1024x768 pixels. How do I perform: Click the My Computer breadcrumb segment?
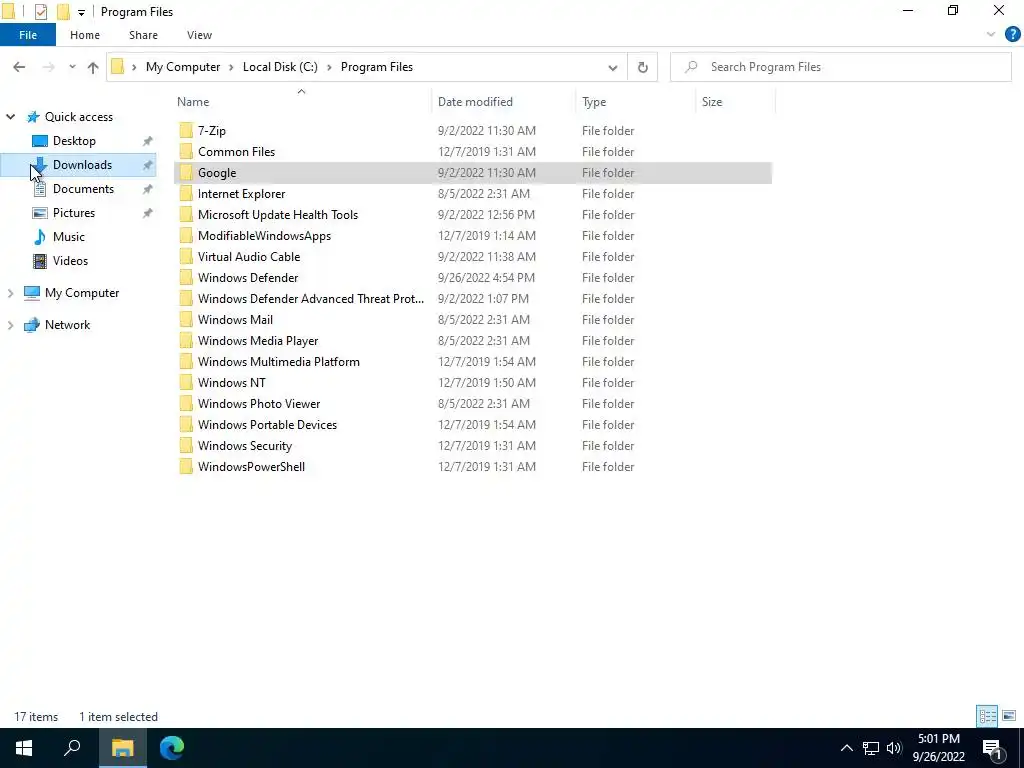click(x=183, y=67)
